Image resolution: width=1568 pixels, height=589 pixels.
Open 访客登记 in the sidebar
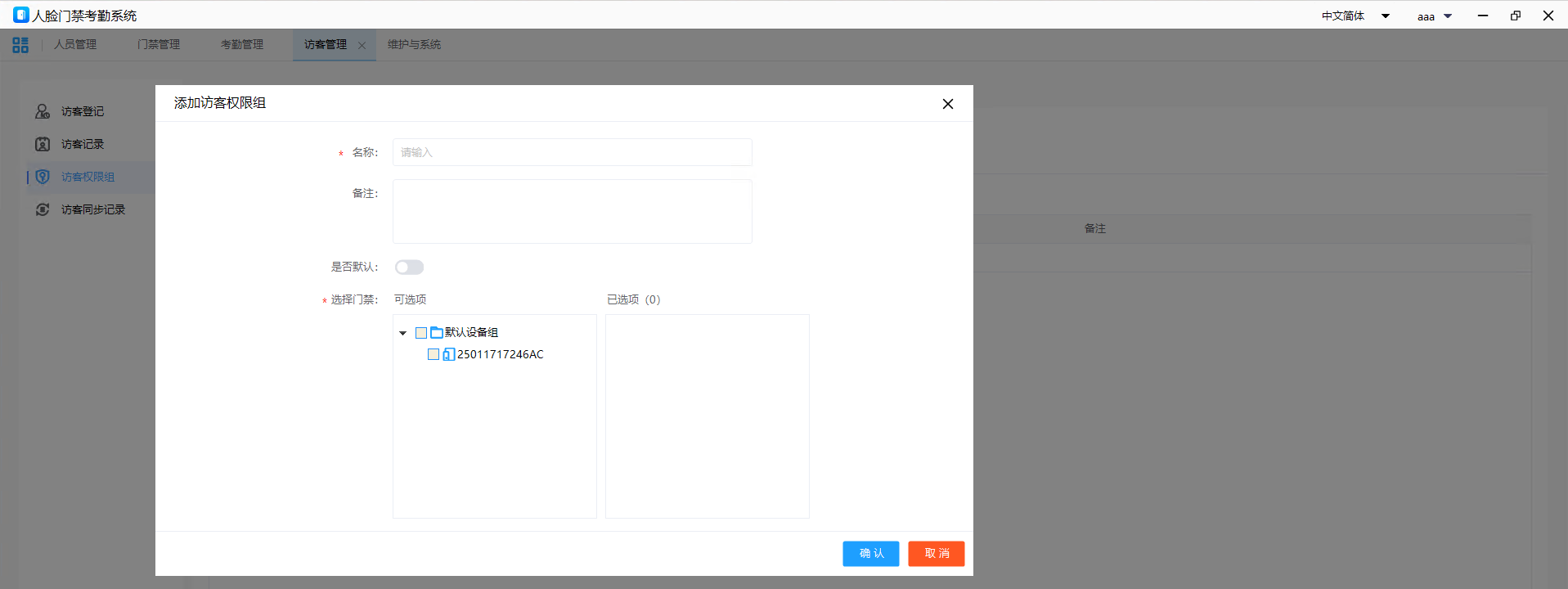[83, 111]
